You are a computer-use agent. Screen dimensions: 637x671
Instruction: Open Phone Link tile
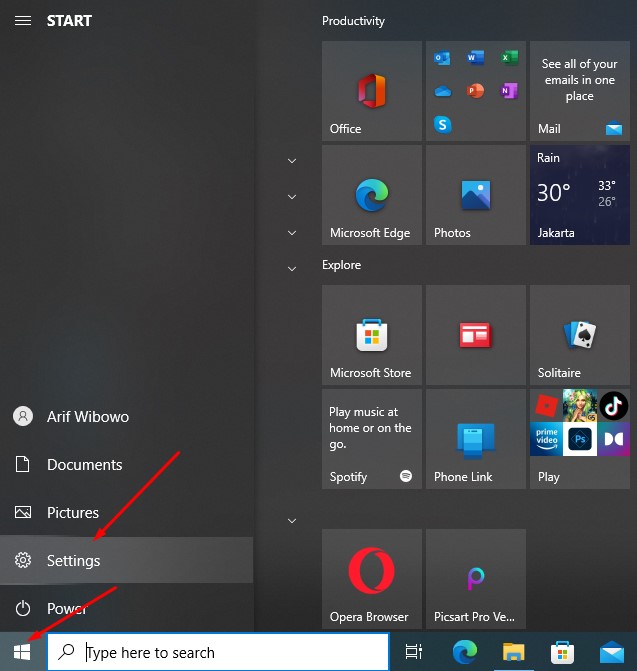pyautogui.click(x=475, y=439)
